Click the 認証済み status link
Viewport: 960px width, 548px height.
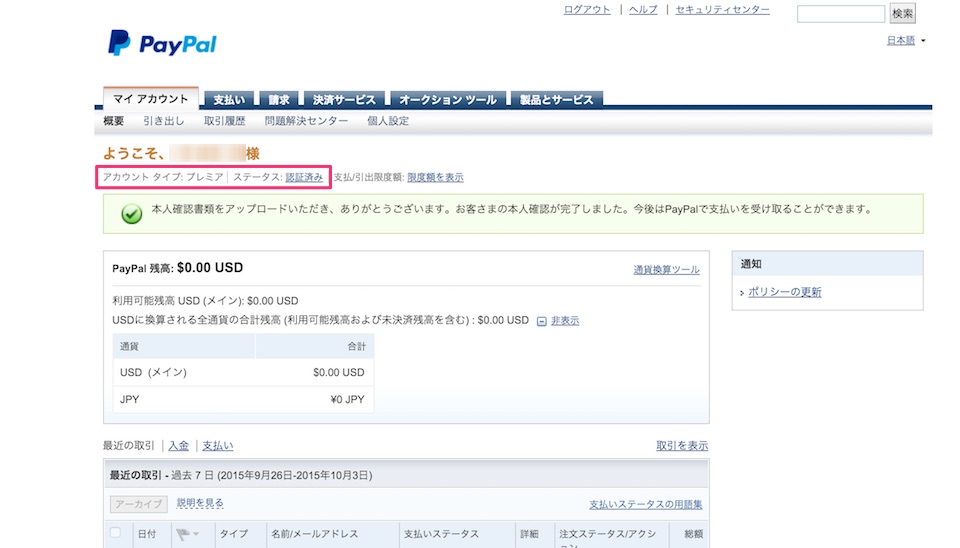point(304,177)
